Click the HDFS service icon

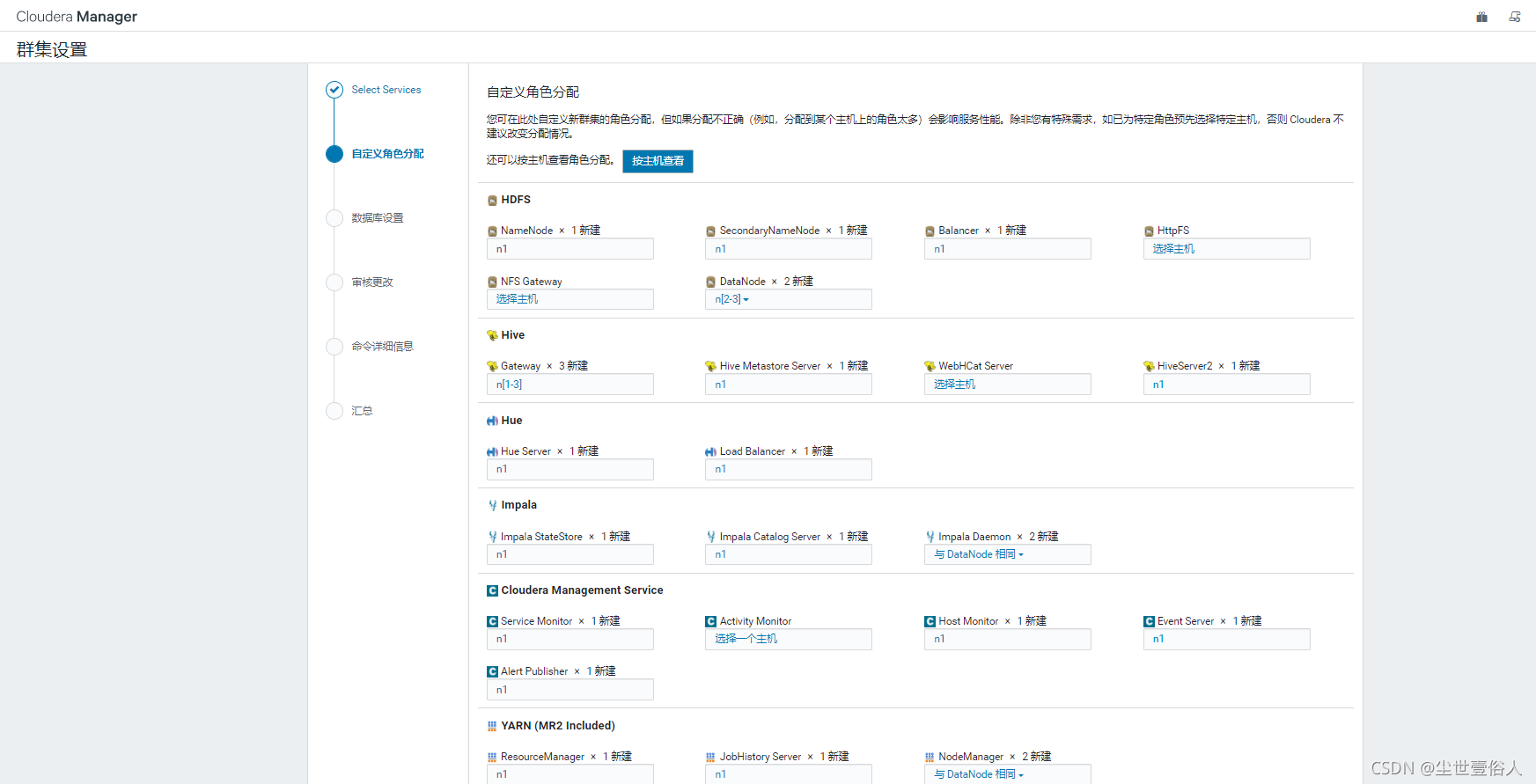(492, 201)
